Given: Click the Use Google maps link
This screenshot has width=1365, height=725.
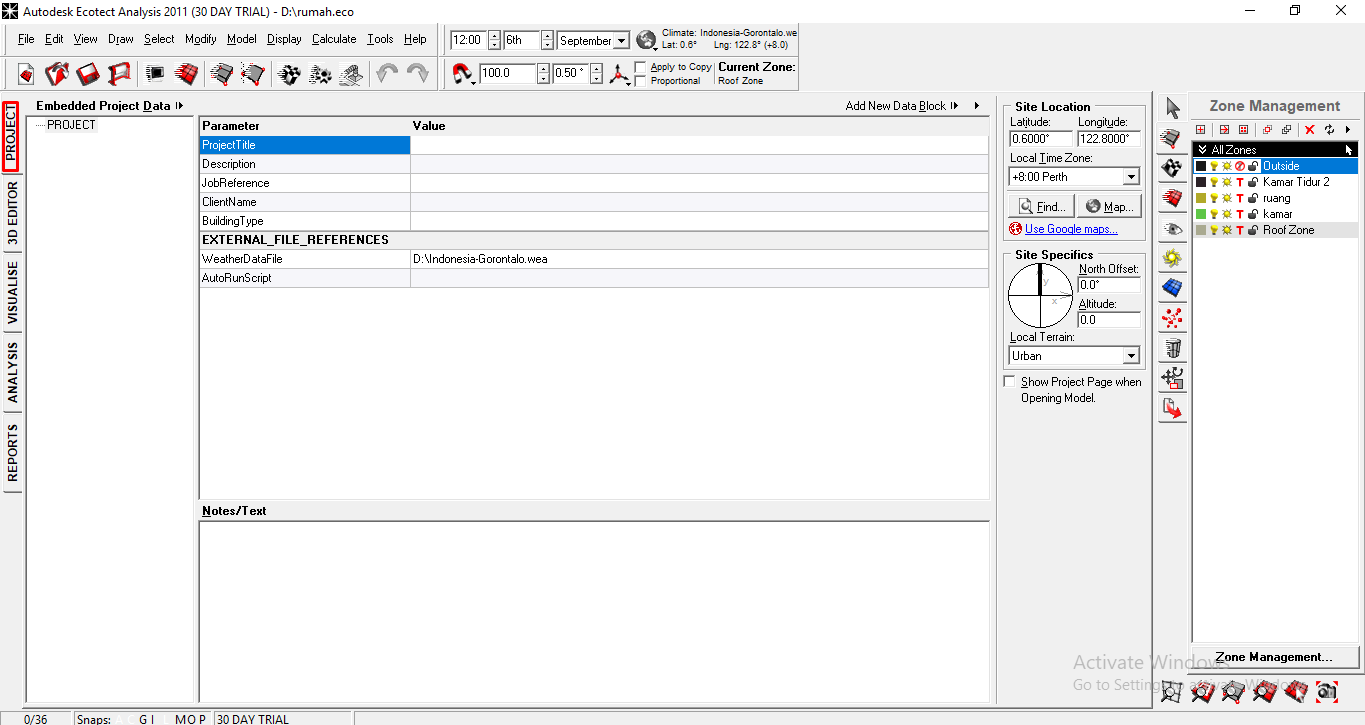Looking at the screenshot, I should tap(1070, 228).
